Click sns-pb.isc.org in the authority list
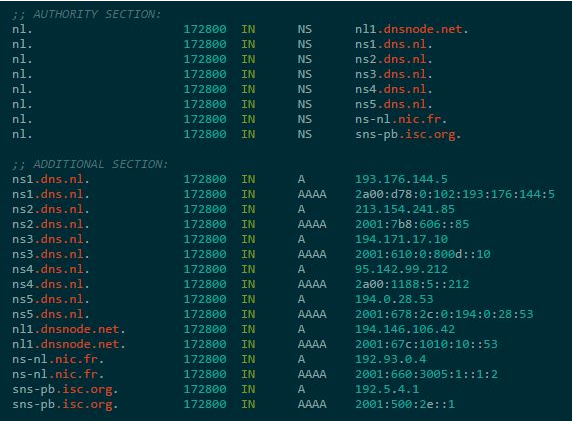This screenshot has width=572, height=421. [408, 135]
